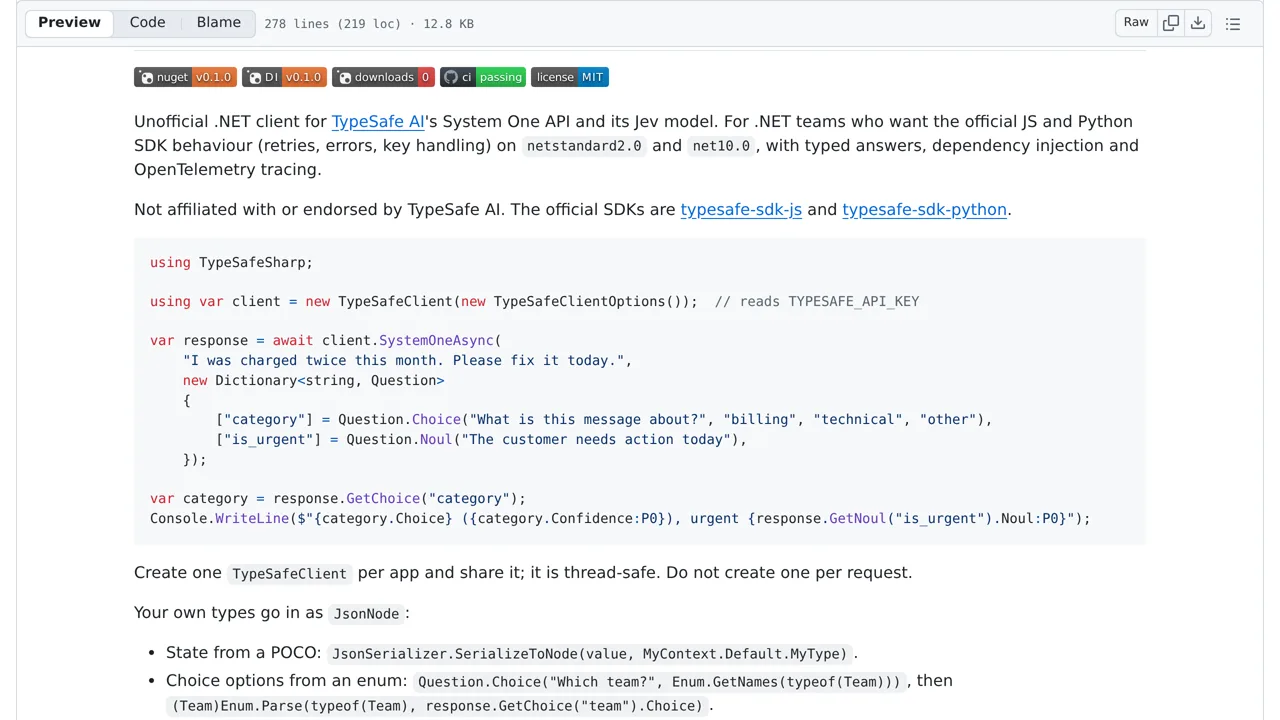
Task: Open the typesafe-sdk-python link
Action: [x=925, y=210]
